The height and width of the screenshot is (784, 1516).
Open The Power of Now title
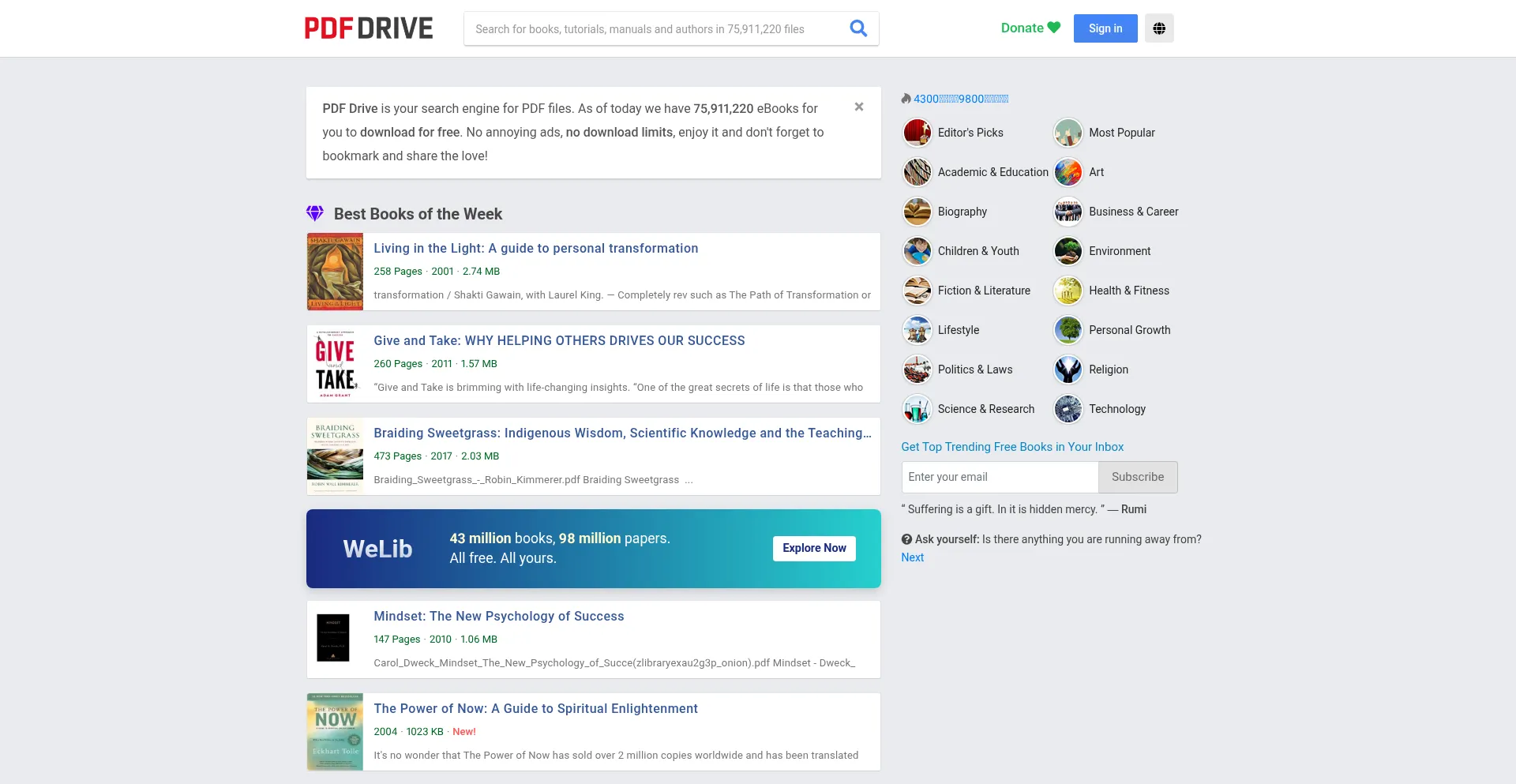point(536,708)
